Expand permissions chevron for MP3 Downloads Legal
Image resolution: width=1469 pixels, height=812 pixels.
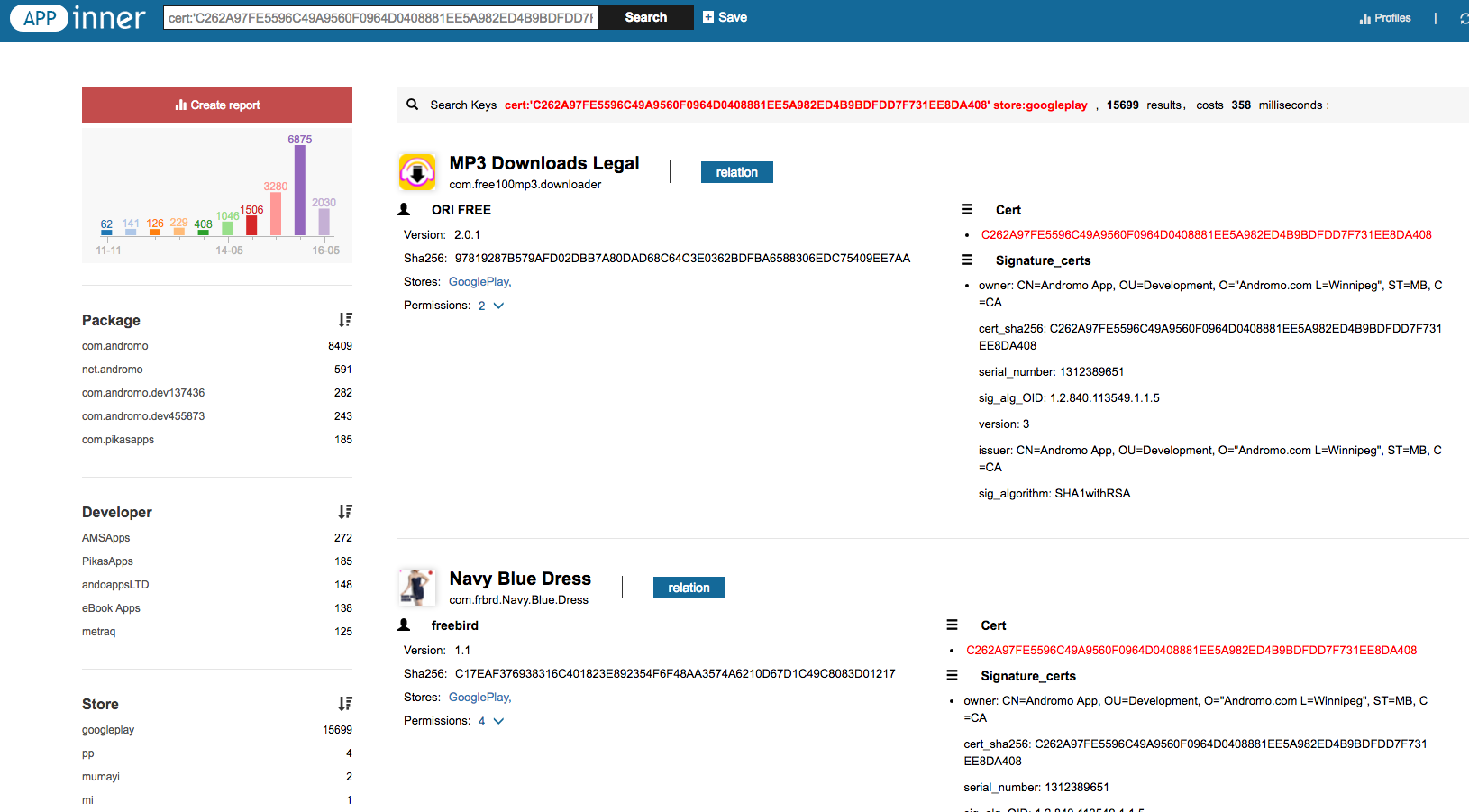point(498,306)
